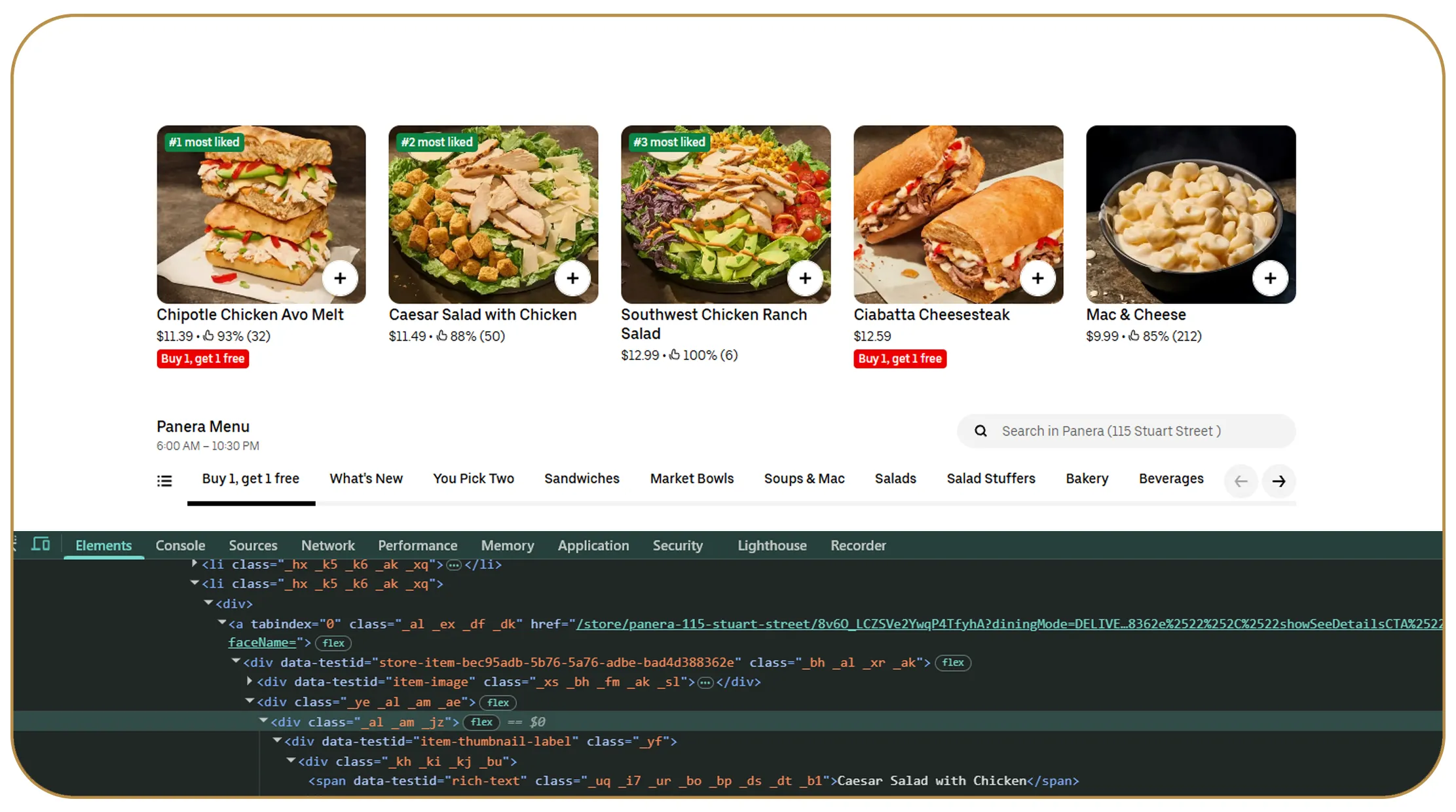Open the store href link in DevTools
This screenshot has height=812, width=1456.
pos(1009,624)
